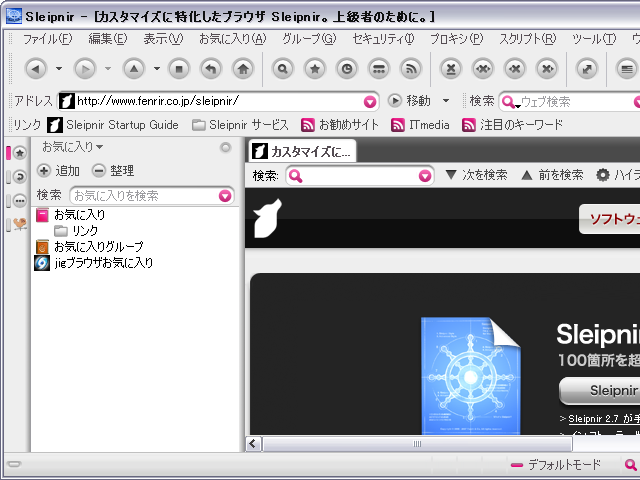The width and height of the screenshot is (640, 480).
Task: Open the ITmedia feed link
Action: (x=420, y=125)
